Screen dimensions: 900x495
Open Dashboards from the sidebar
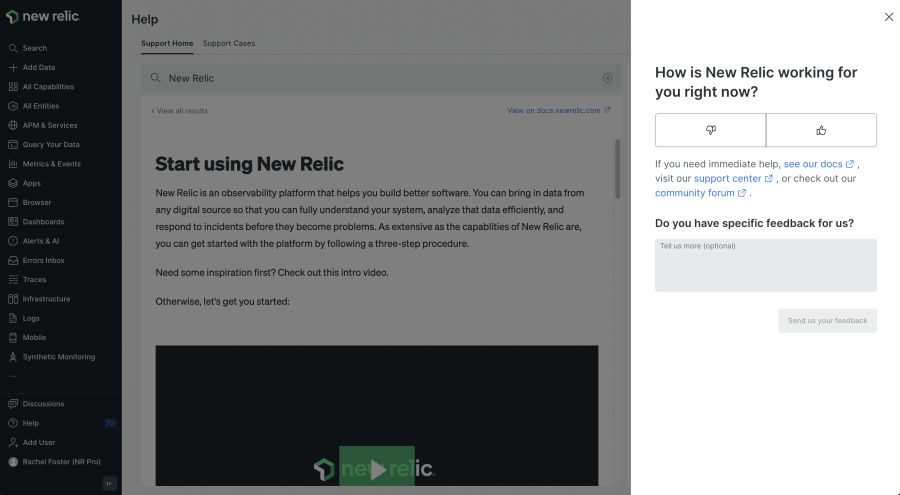(43, 222)
